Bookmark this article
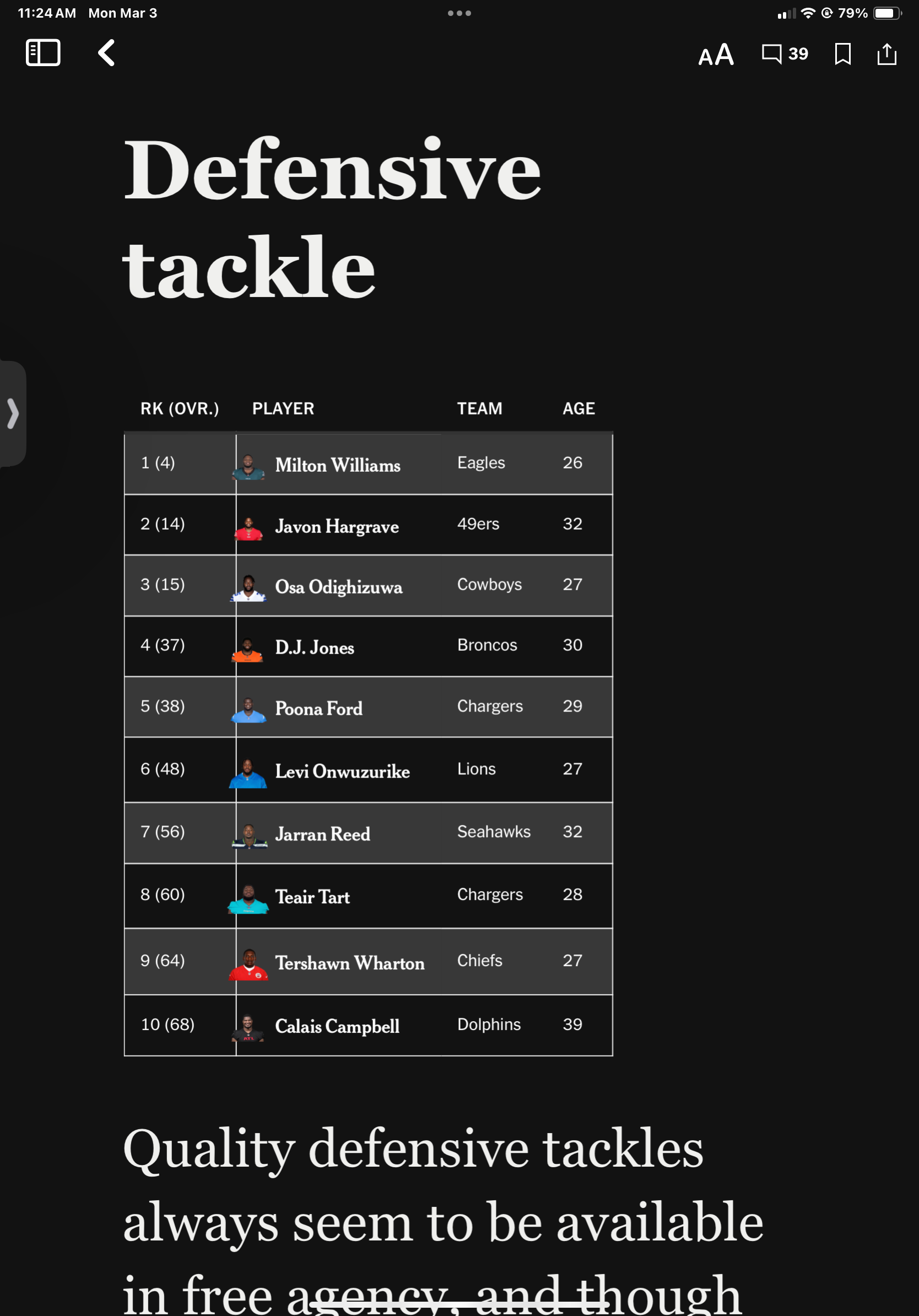 [842, 54]
